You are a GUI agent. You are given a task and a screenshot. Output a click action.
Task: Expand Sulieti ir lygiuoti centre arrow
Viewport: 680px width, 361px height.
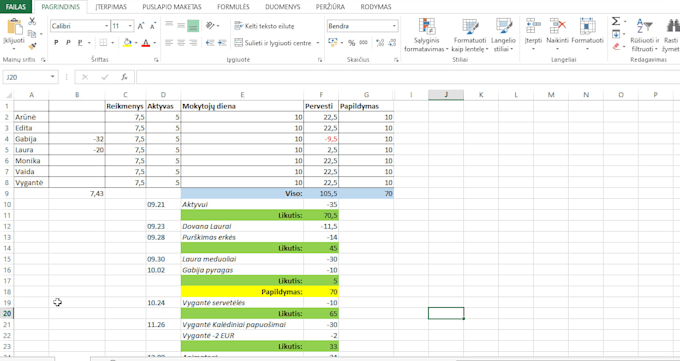317,43
